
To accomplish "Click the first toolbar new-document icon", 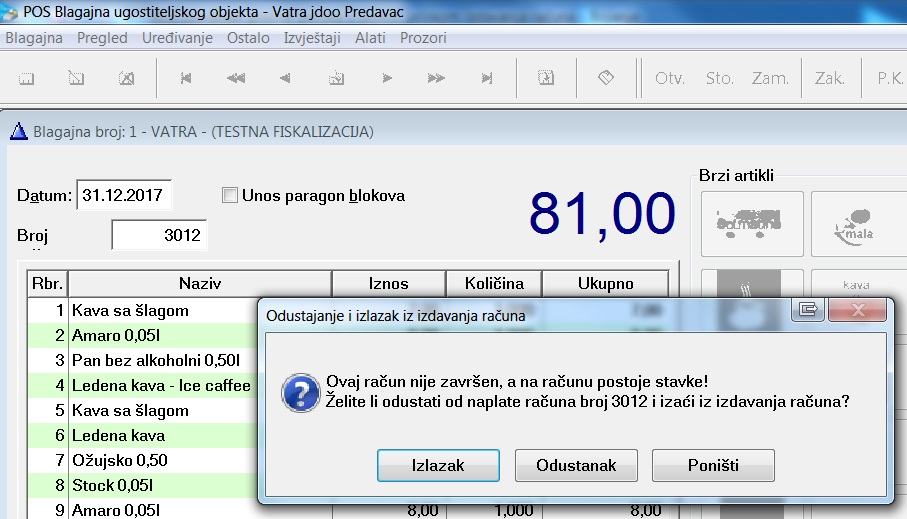I will point(27,78).
